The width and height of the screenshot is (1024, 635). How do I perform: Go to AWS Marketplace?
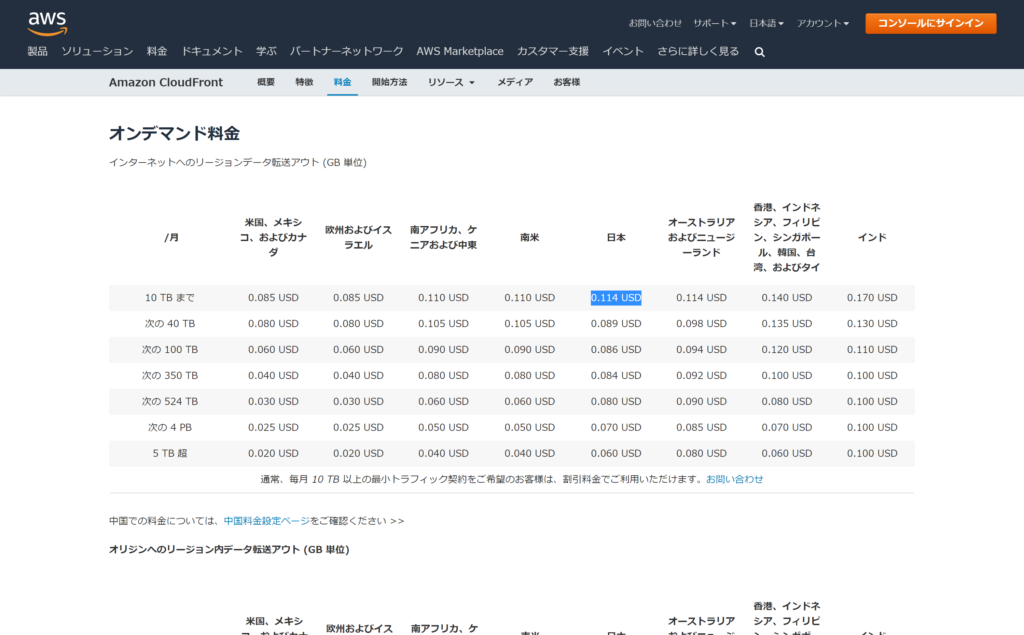tap(460, 51)
